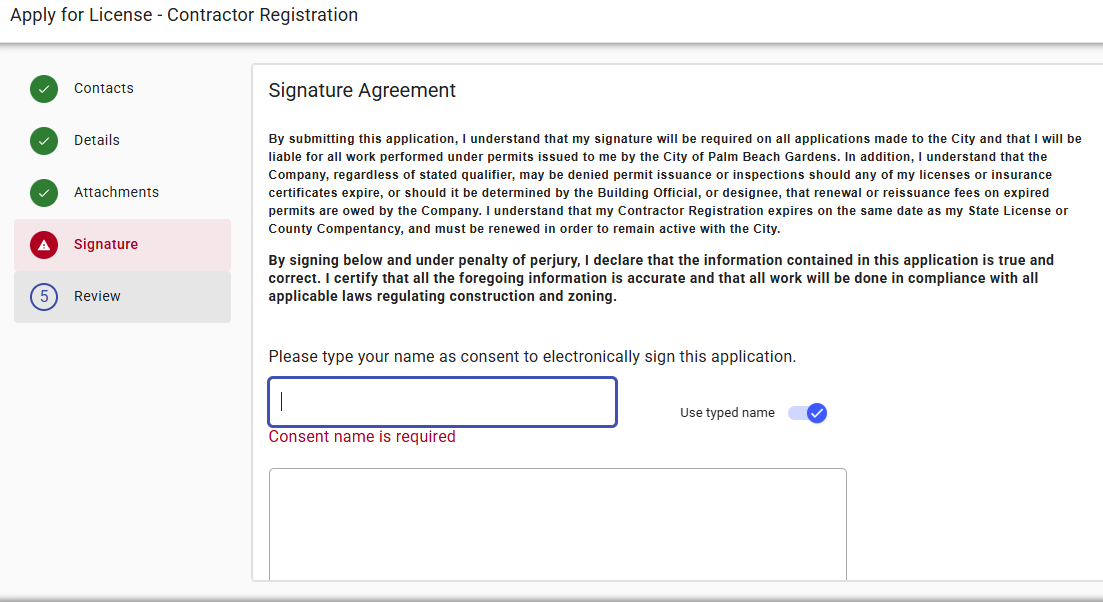Click the Apply for License page title
This screenshot has width=1103, height=602.
click(x=184, y=15)
